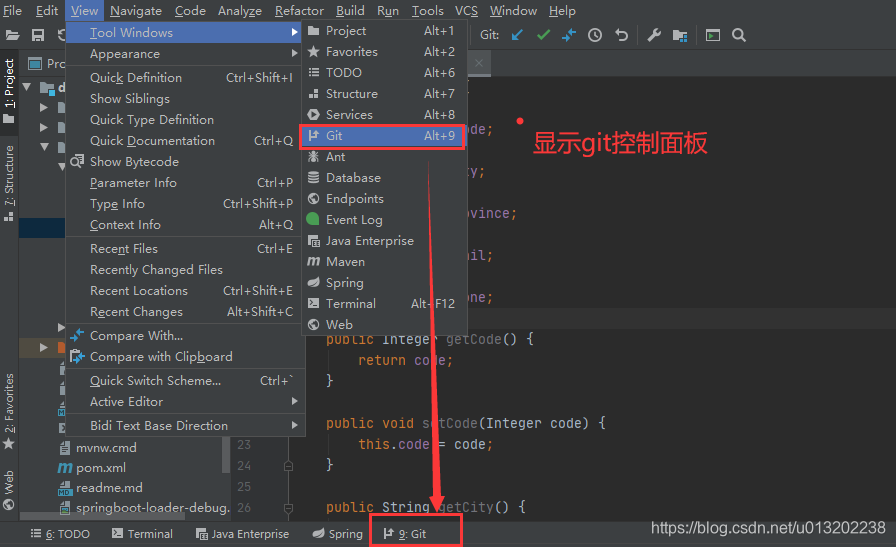
Task: Collapse the root project tree node
Action: pyautogui.click(x=27, y=87)
